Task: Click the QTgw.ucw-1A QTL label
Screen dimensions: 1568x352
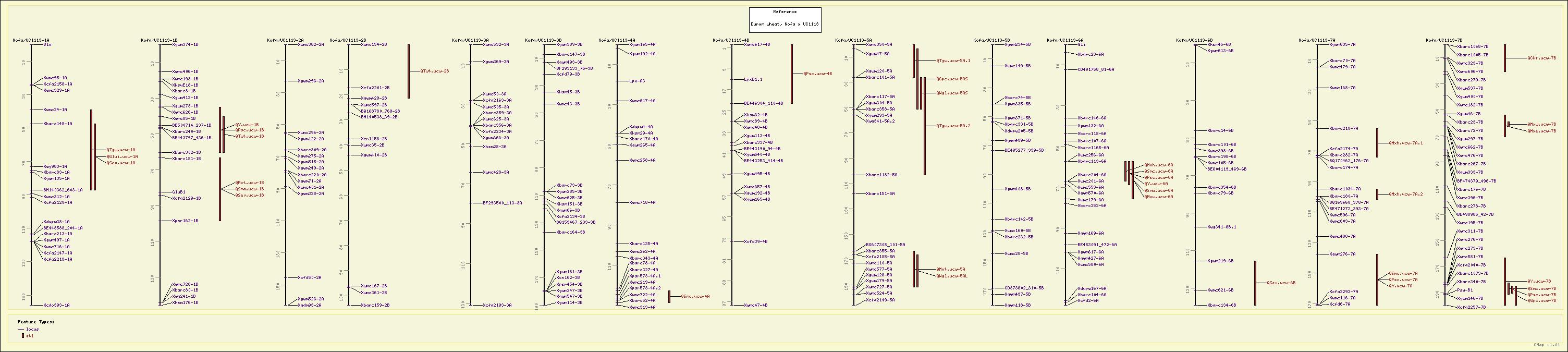Action: [x=121, y=149]
